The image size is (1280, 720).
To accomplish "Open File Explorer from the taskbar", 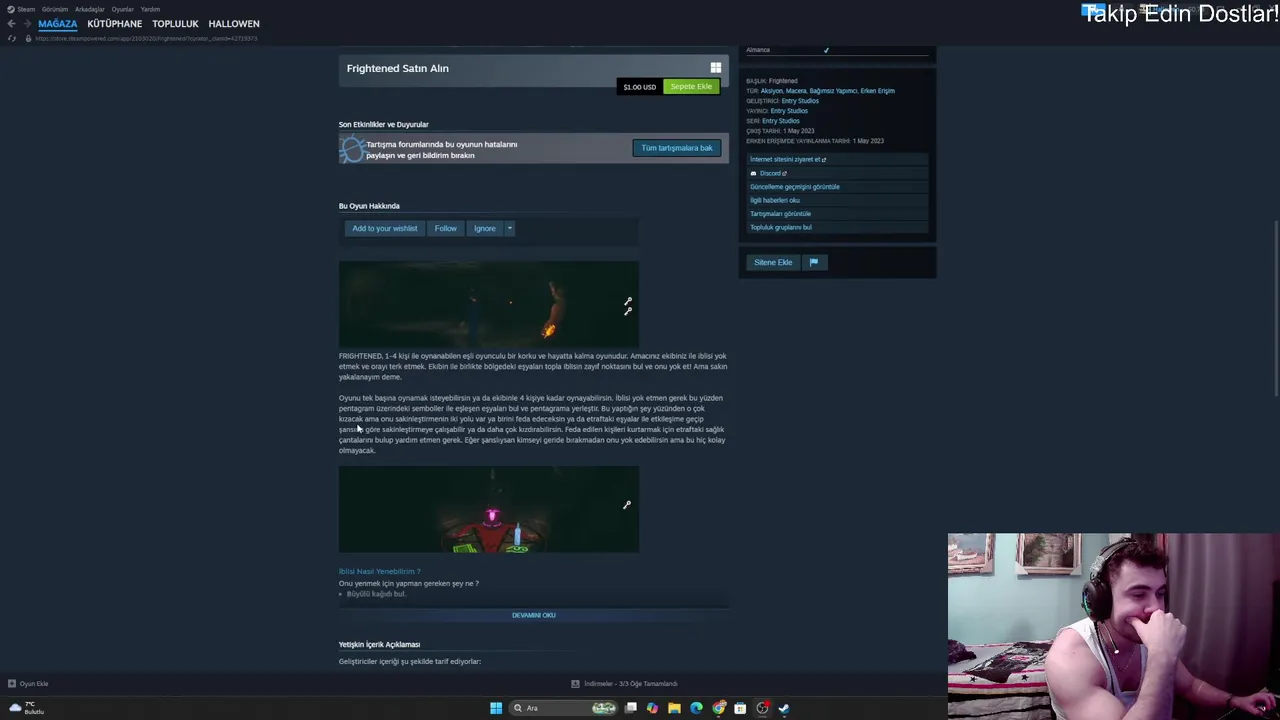I will click(674, 708).
